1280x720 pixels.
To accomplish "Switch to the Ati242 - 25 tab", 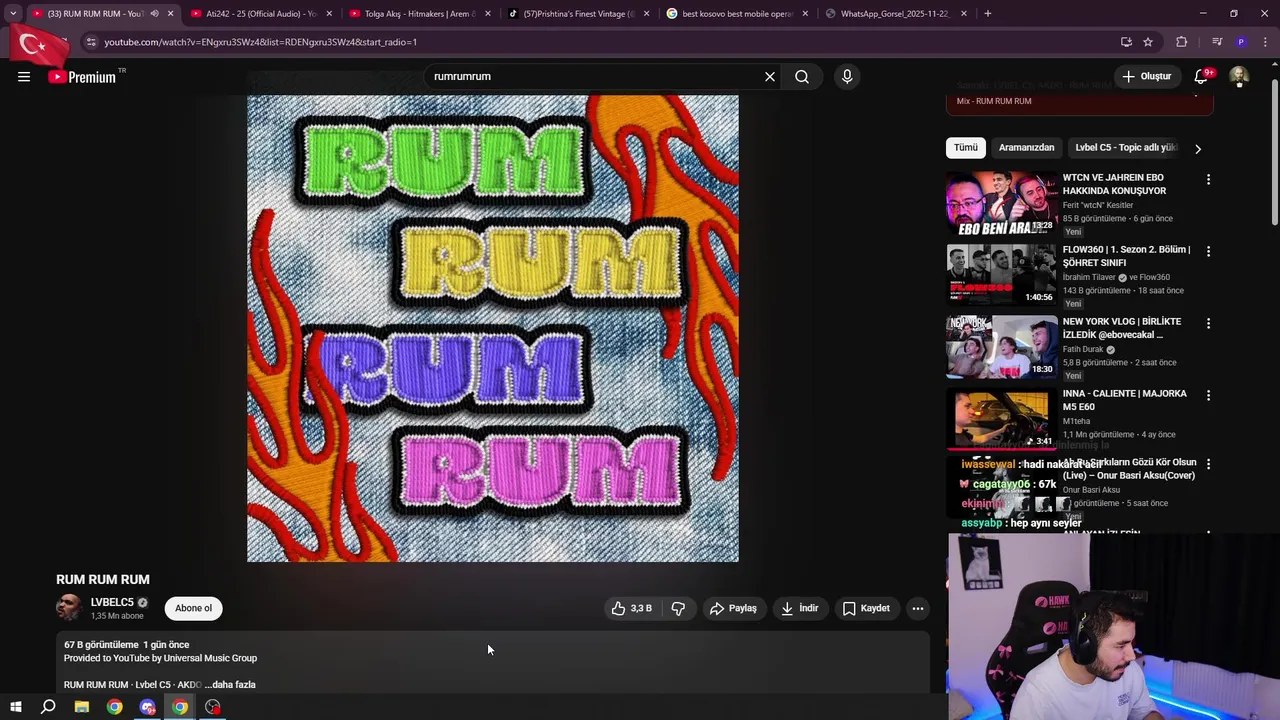I will coord(260,14).
